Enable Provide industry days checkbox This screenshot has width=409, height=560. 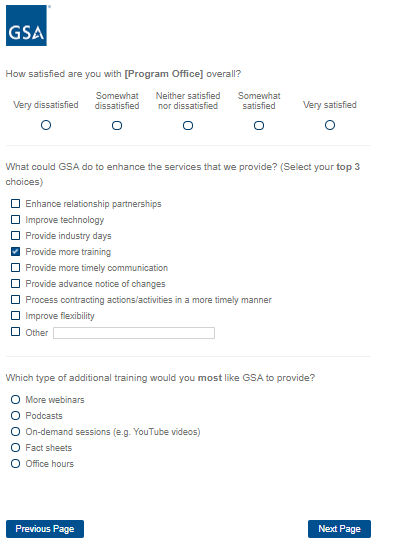tap(15, 235)
